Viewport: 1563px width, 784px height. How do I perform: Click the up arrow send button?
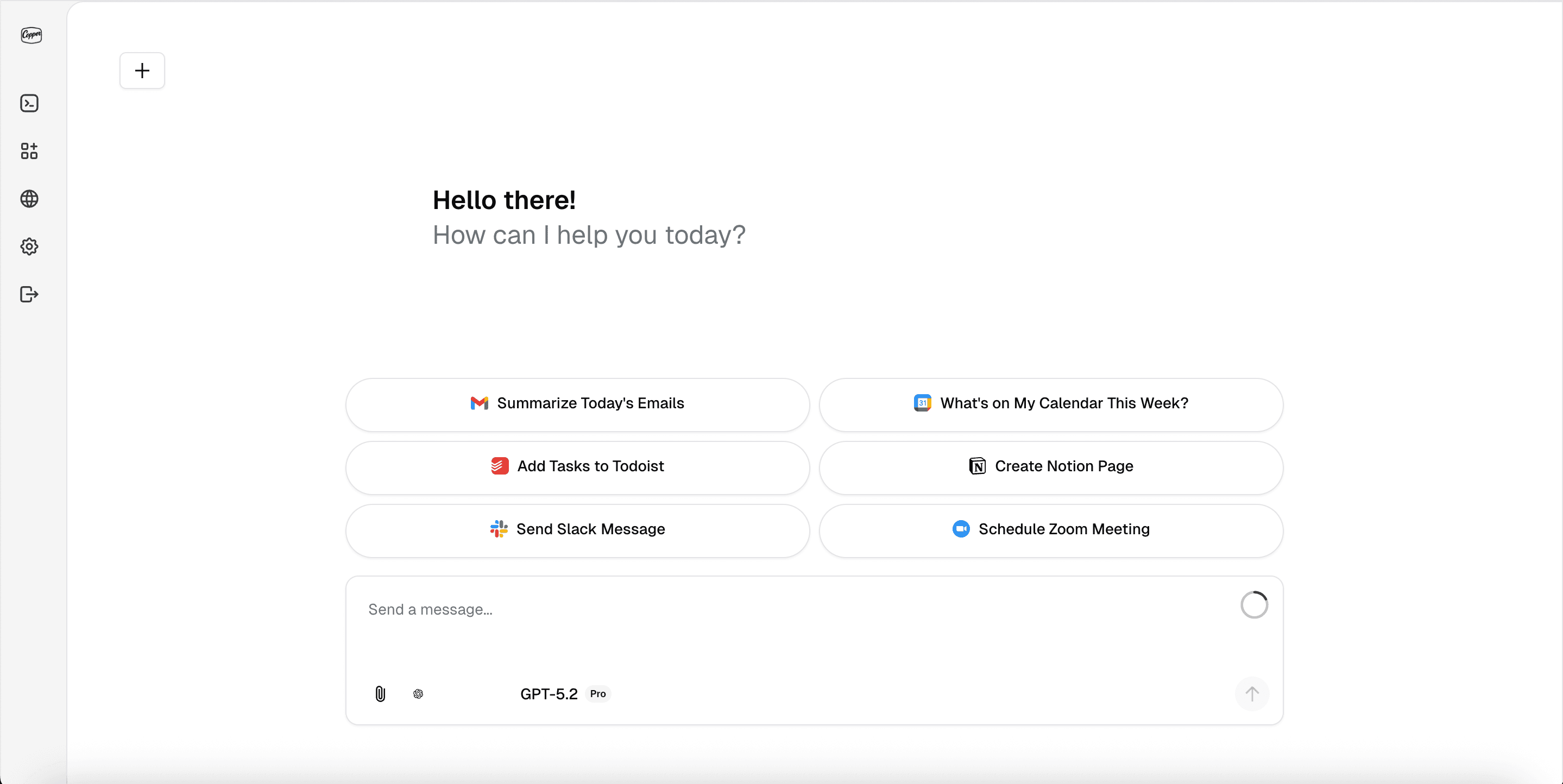pos(1251,693)
